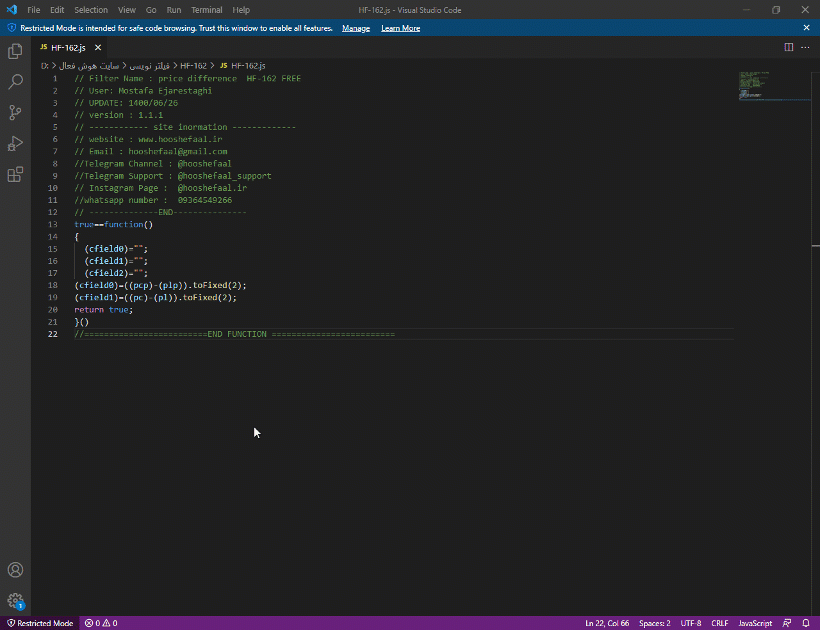Open the Explorer view in activity bar
Screen dimensions: 820x630
[x=15, y=51]
